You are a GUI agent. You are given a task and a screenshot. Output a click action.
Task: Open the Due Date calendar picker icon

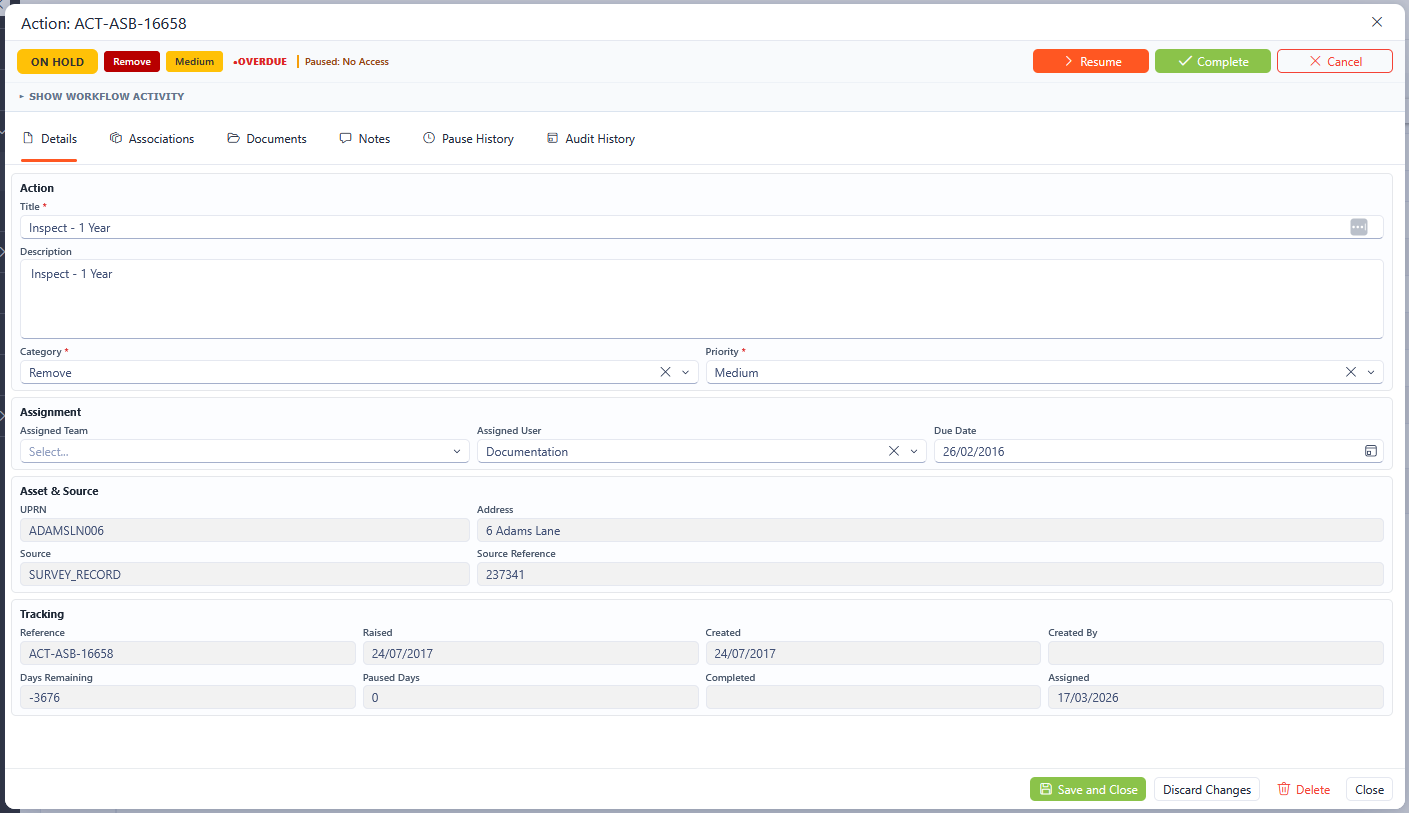(x=1370, y=451)
